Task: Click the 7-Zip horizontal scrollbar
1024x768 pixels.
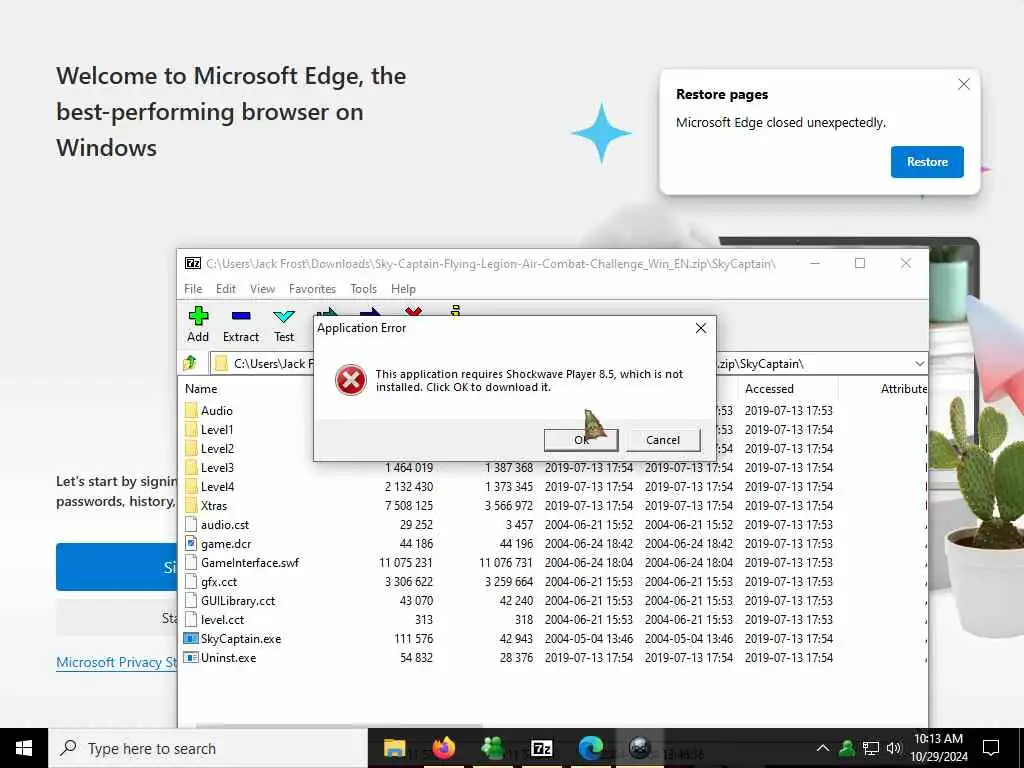Action: (x=340, y=725)
